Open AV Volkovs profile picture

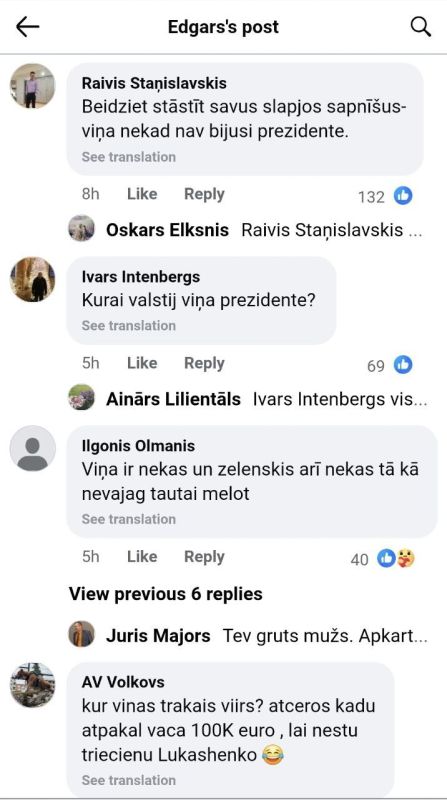click(x=33, y=685)
